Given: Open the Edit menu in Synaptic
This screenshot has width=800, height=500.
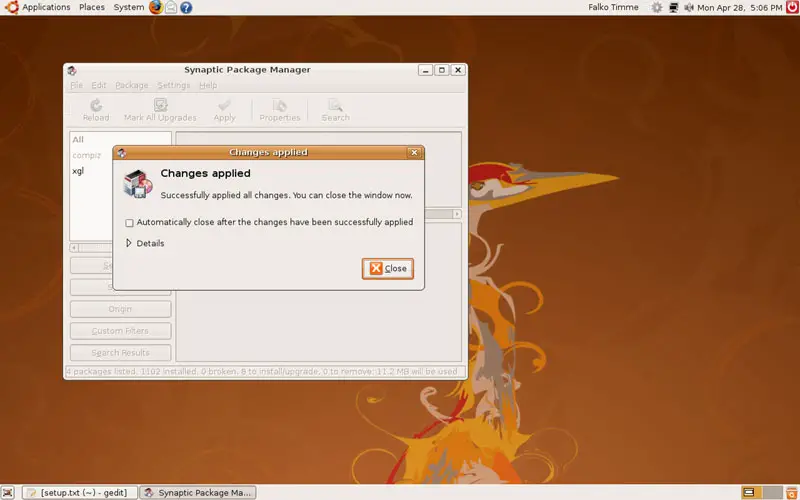Looking at the screenshot, I should (x=98, y=85).
